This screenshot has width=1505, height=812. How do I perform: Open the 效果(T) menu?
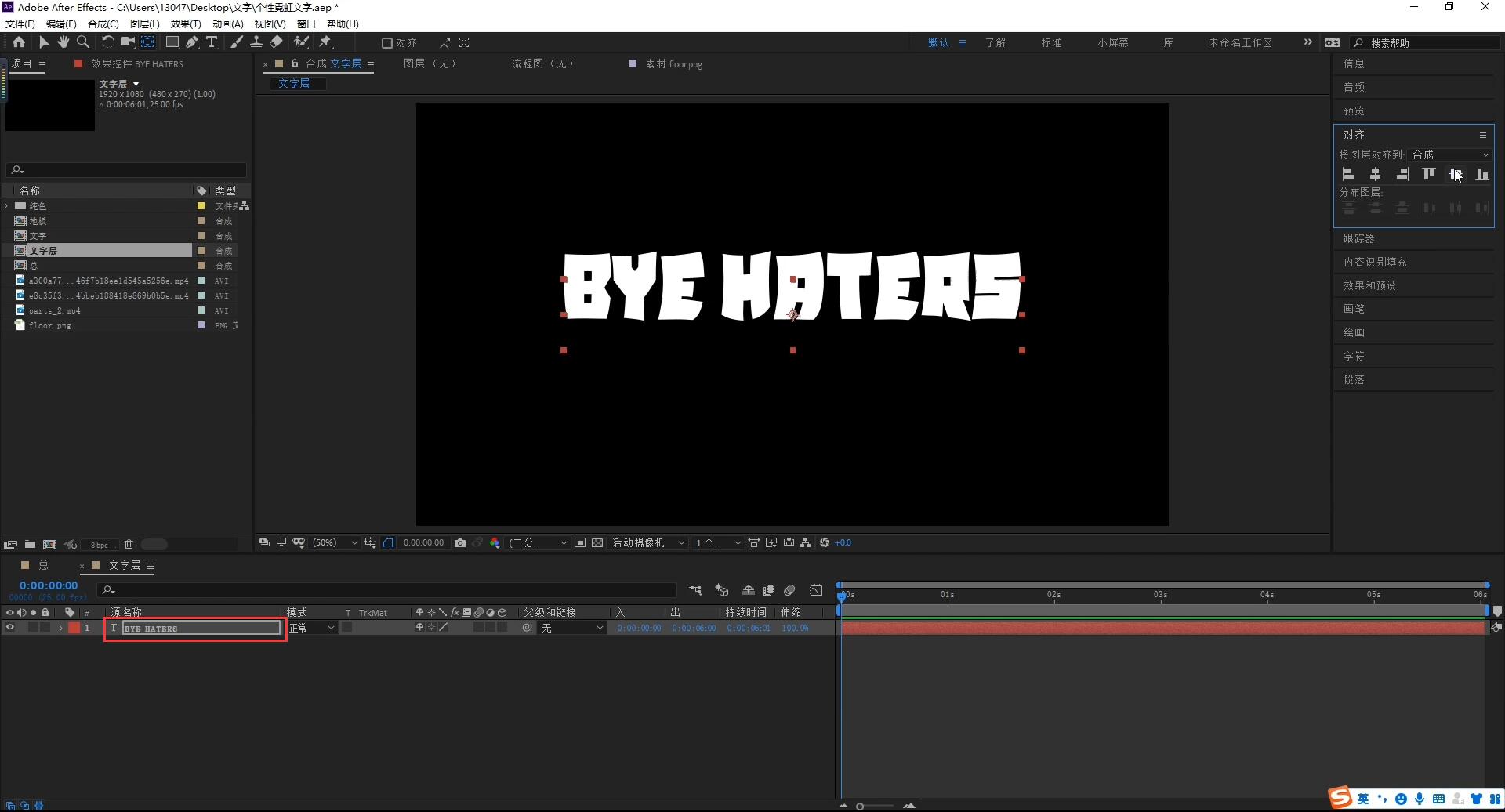coord(186,24)
